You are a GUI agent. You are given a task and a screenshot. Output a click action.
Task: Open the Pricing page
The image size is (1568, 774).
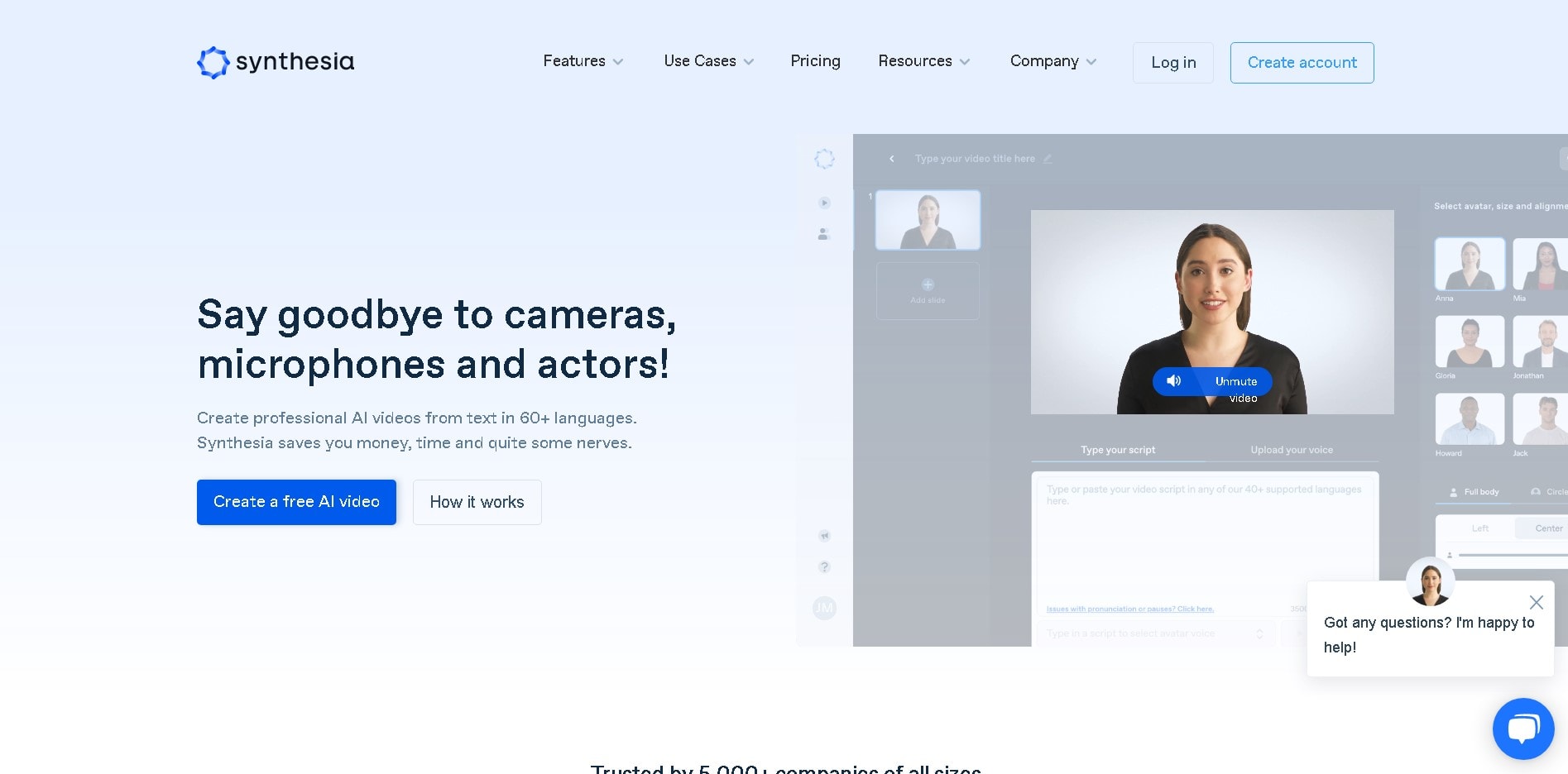point(815,61)
